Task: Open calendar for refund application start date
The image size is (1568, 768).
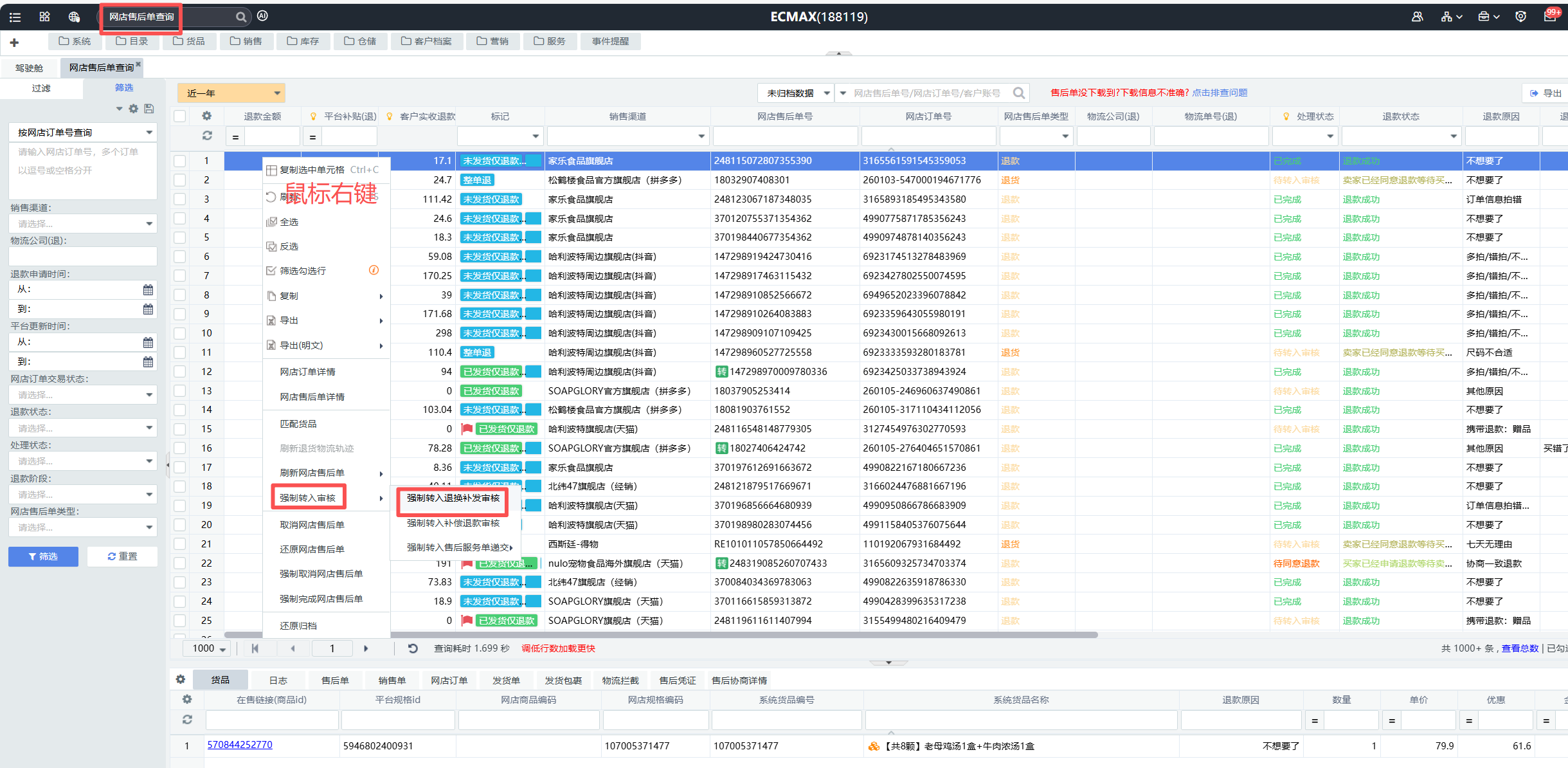Action: tap(148, 289)
